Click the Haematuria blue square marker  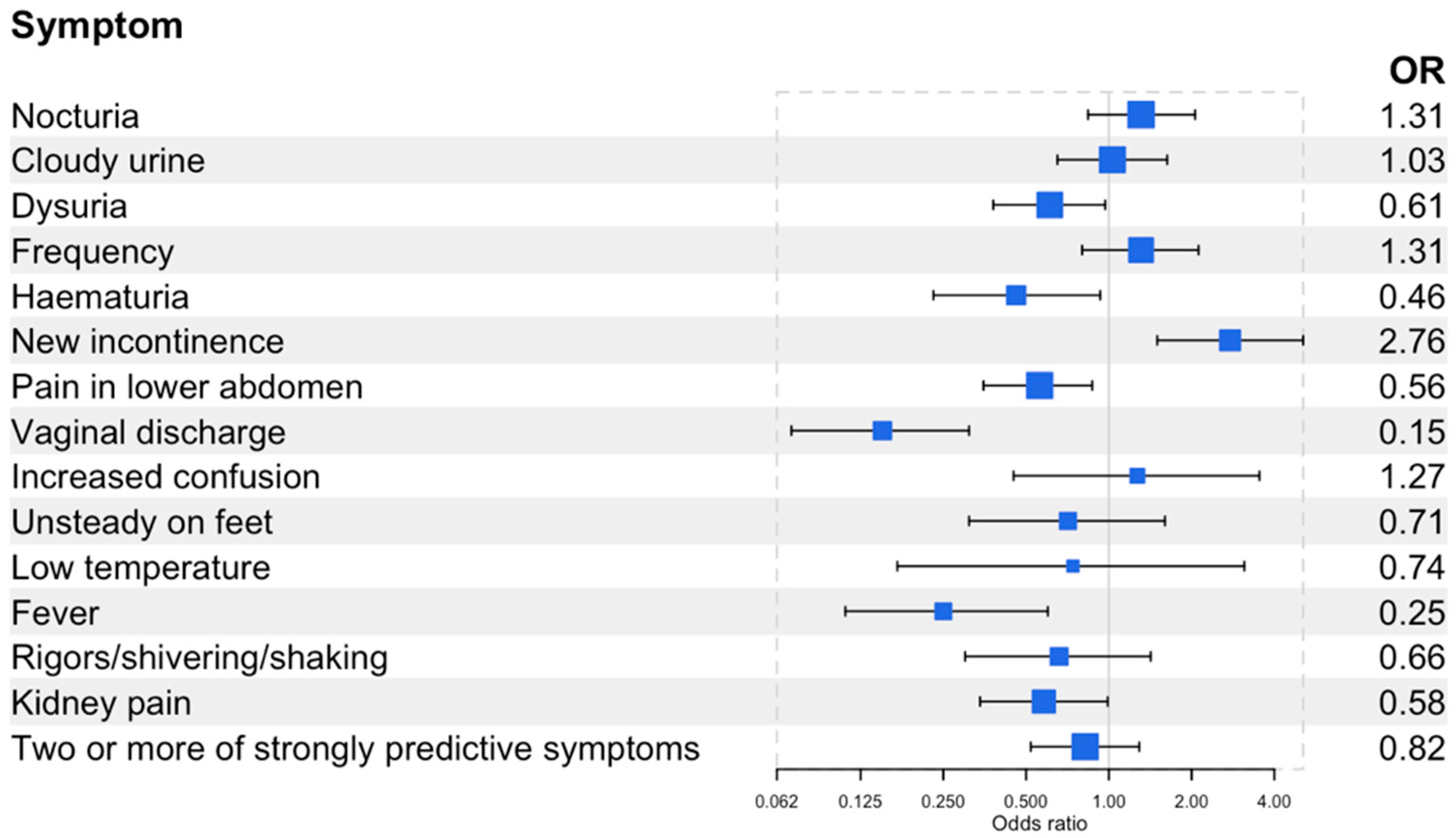click(1016, 295)
